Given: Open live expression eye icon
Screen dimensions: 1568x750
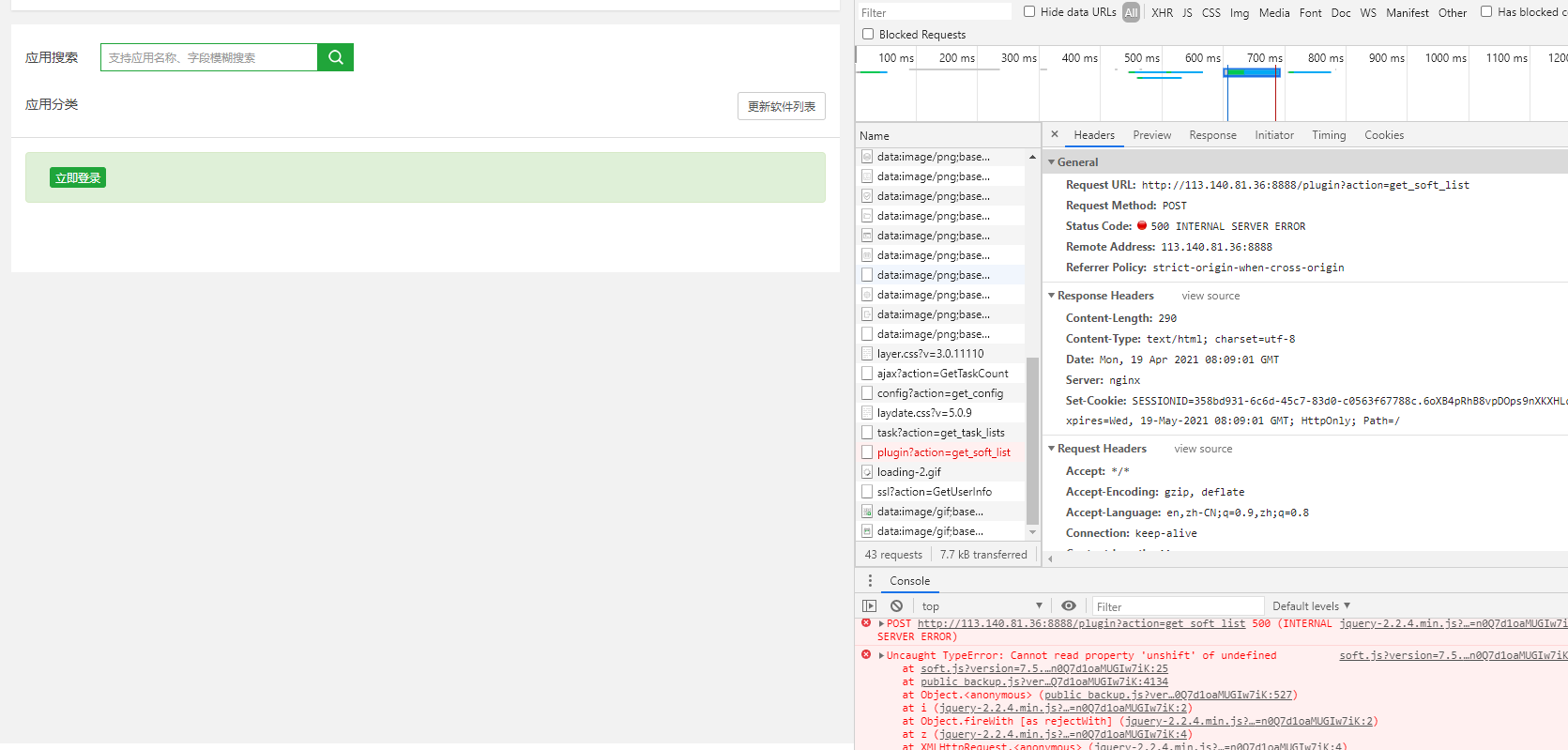Looking at the screenshot, I should point(1069,606).
